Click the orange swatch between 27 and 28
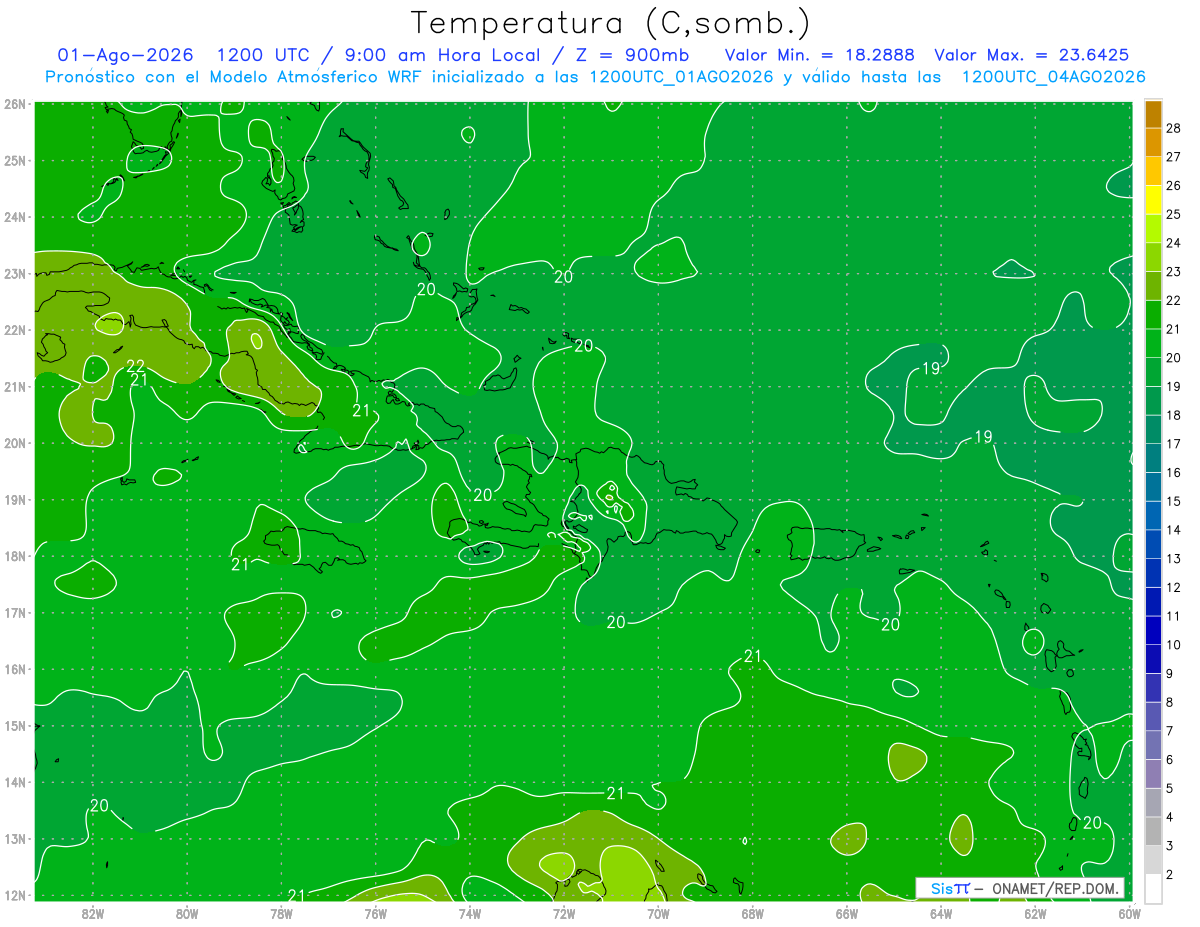This screenshot has height=927, width=1200. [1153, 142]
